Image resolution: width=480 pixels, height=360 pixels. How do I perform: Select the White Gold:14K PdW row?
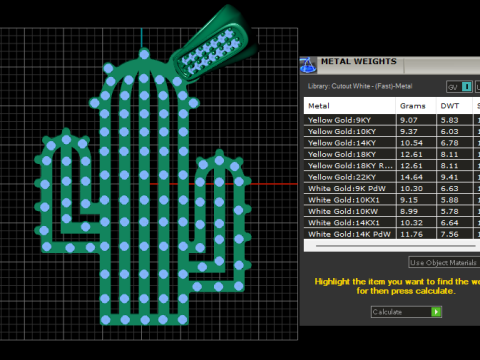pos(392,234)
